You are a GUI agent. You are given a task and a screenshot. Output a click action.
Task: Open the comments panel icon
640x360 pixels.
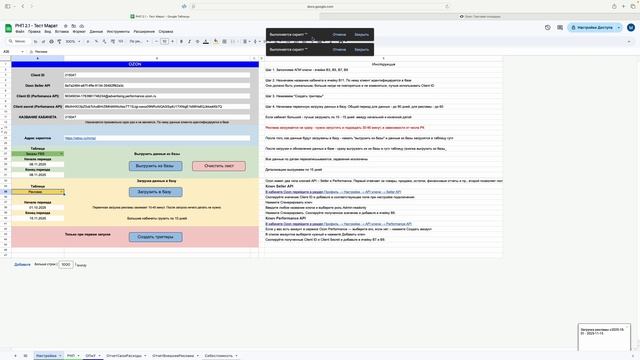click(560, 27)
